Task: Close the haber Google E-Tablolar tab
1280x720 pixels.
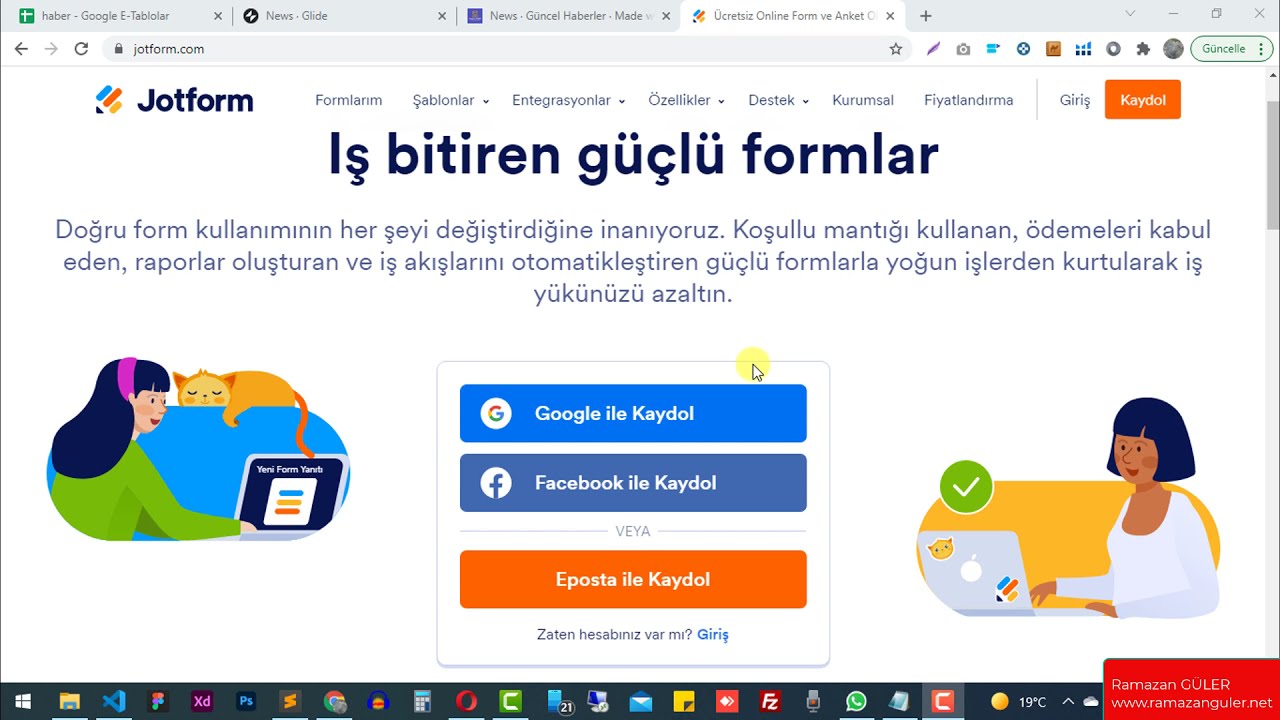Action: pos(218,16)
